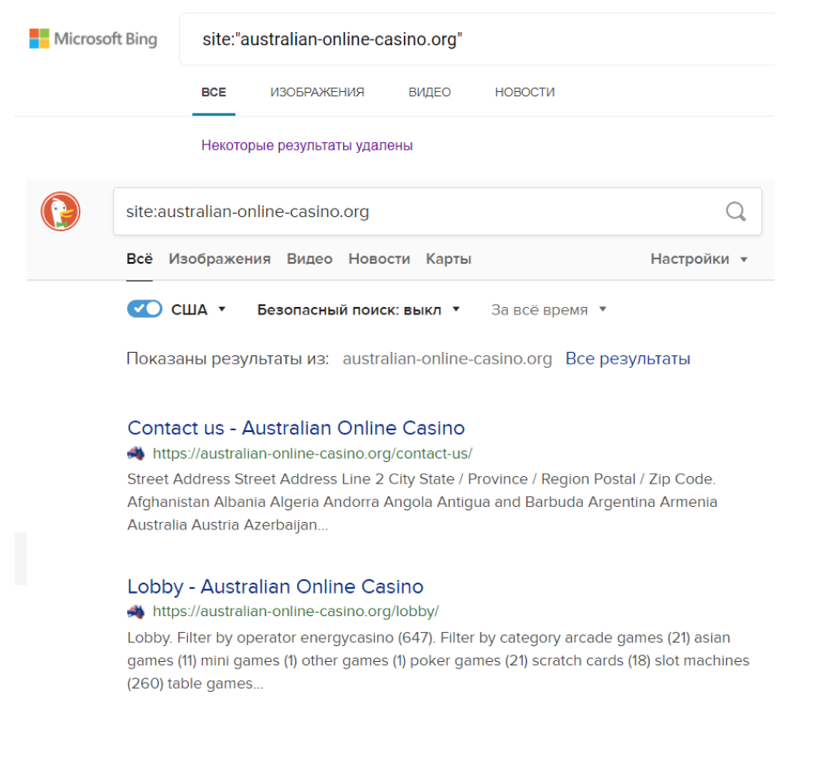The image size is (822, 766).
Task: Open the Bing НОВОСТИ tab
Action: [524, 92]
